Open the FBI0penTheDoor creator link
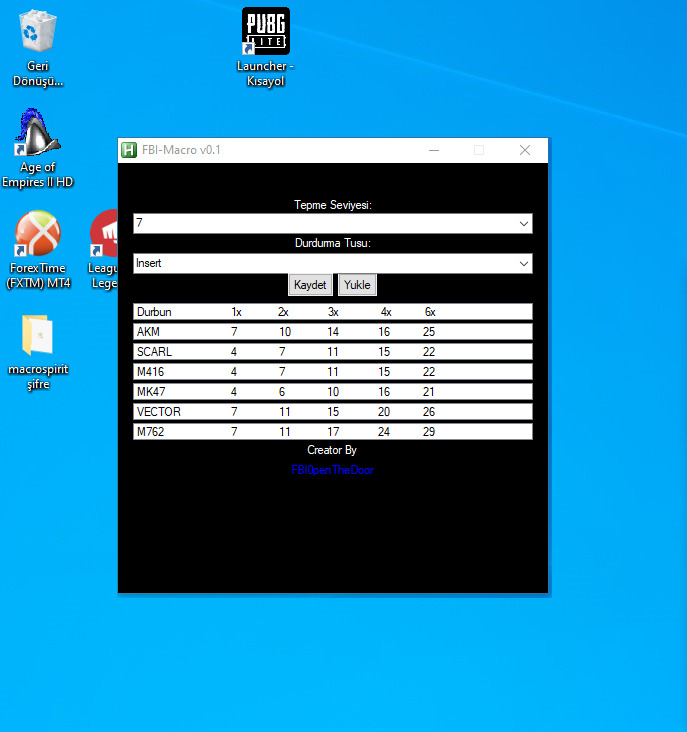Screen dimensions: 687x732 click(x=332, y=470)
